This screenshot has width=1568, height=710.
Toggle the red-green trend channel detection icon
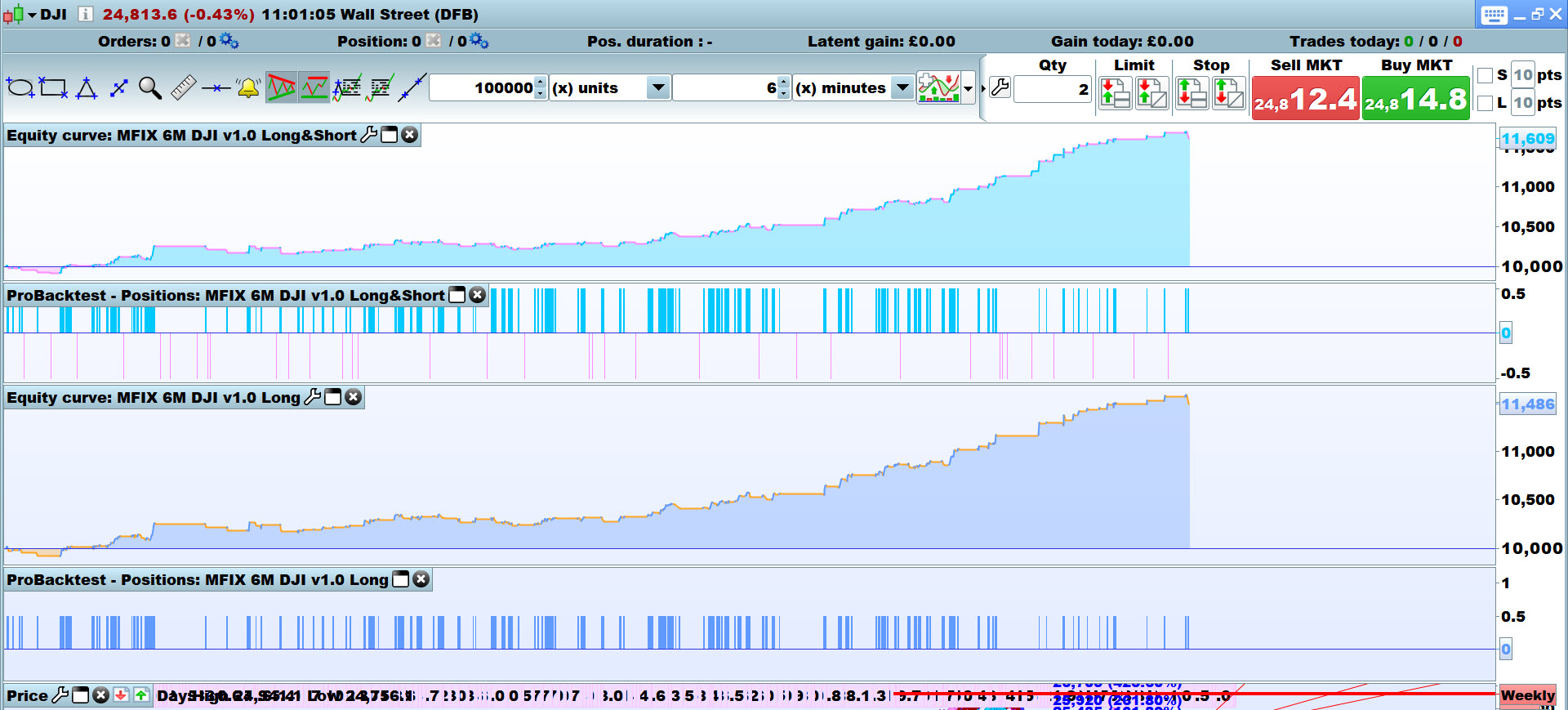point(281,87)
